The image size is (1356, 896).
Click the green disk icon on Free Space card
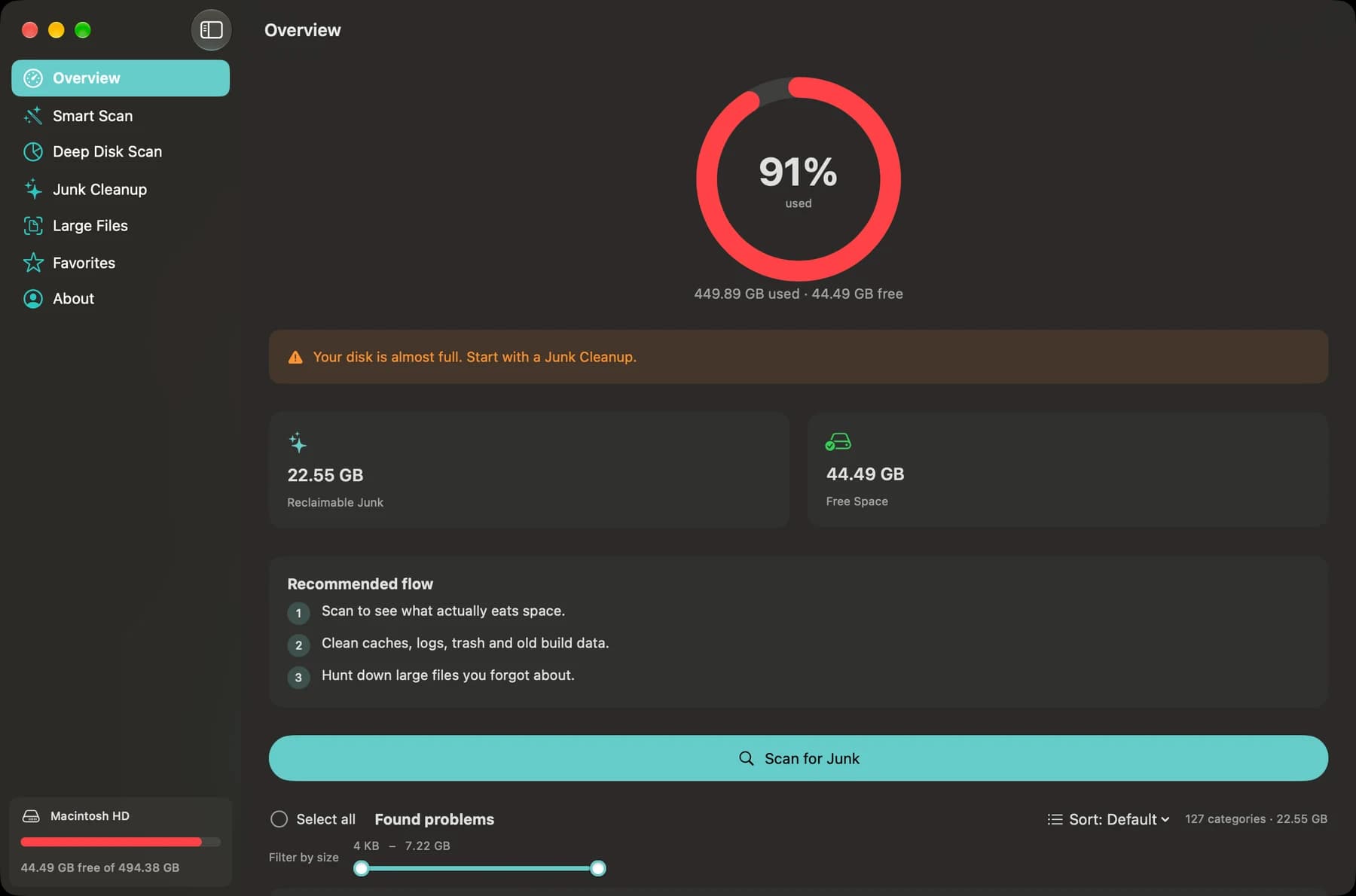[x=838, y=442]
